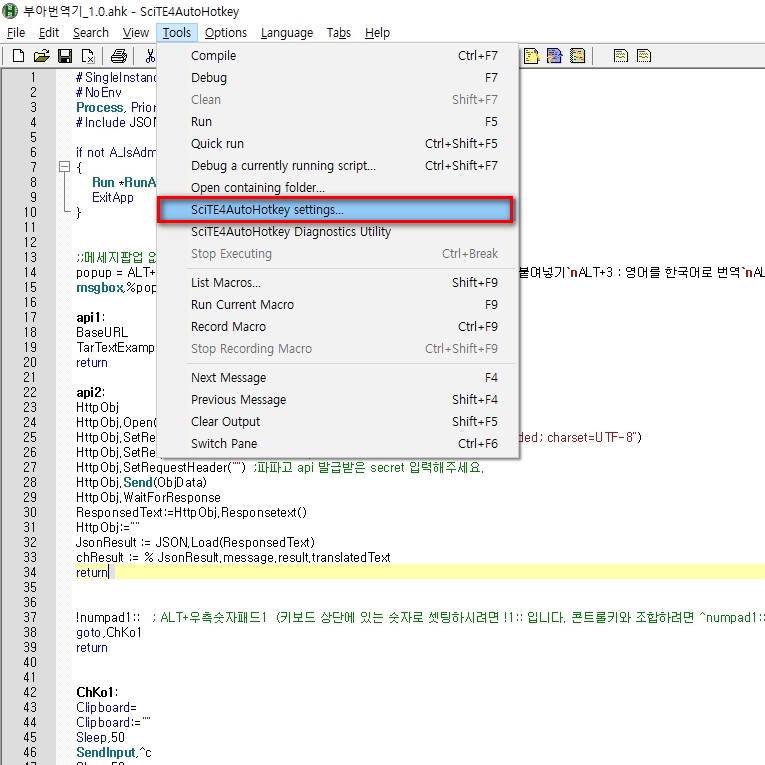Open the Language menu
The height and width of the screenshot is (765, 765).
click(287, 33)
